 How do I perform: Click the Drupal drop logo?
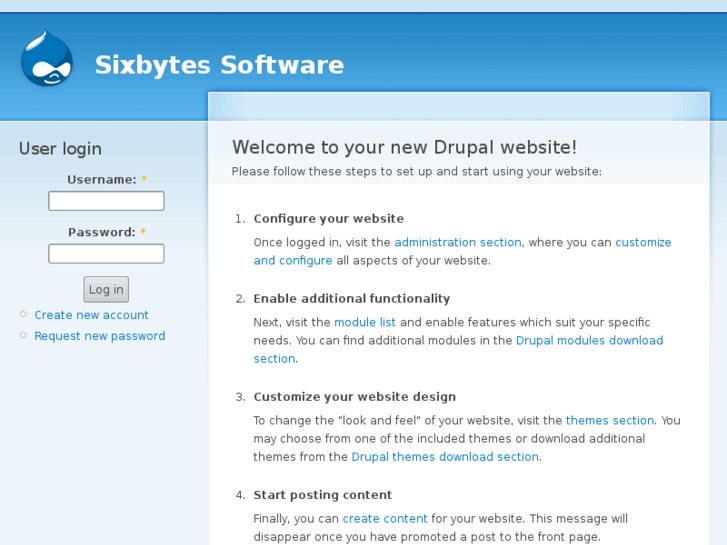pyautogui.click(x=47, y=58)
